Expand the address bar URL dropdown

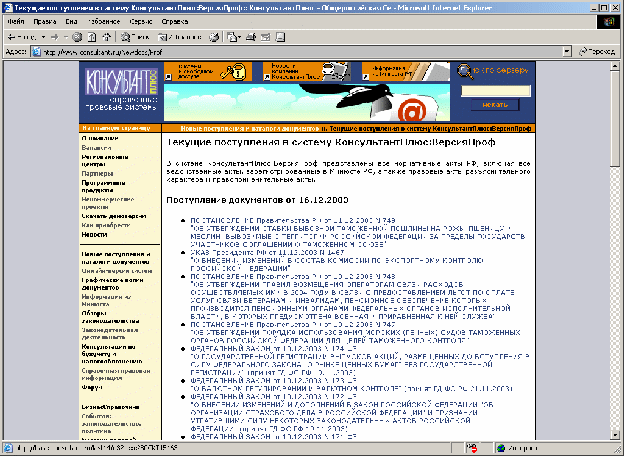(568, 52)
